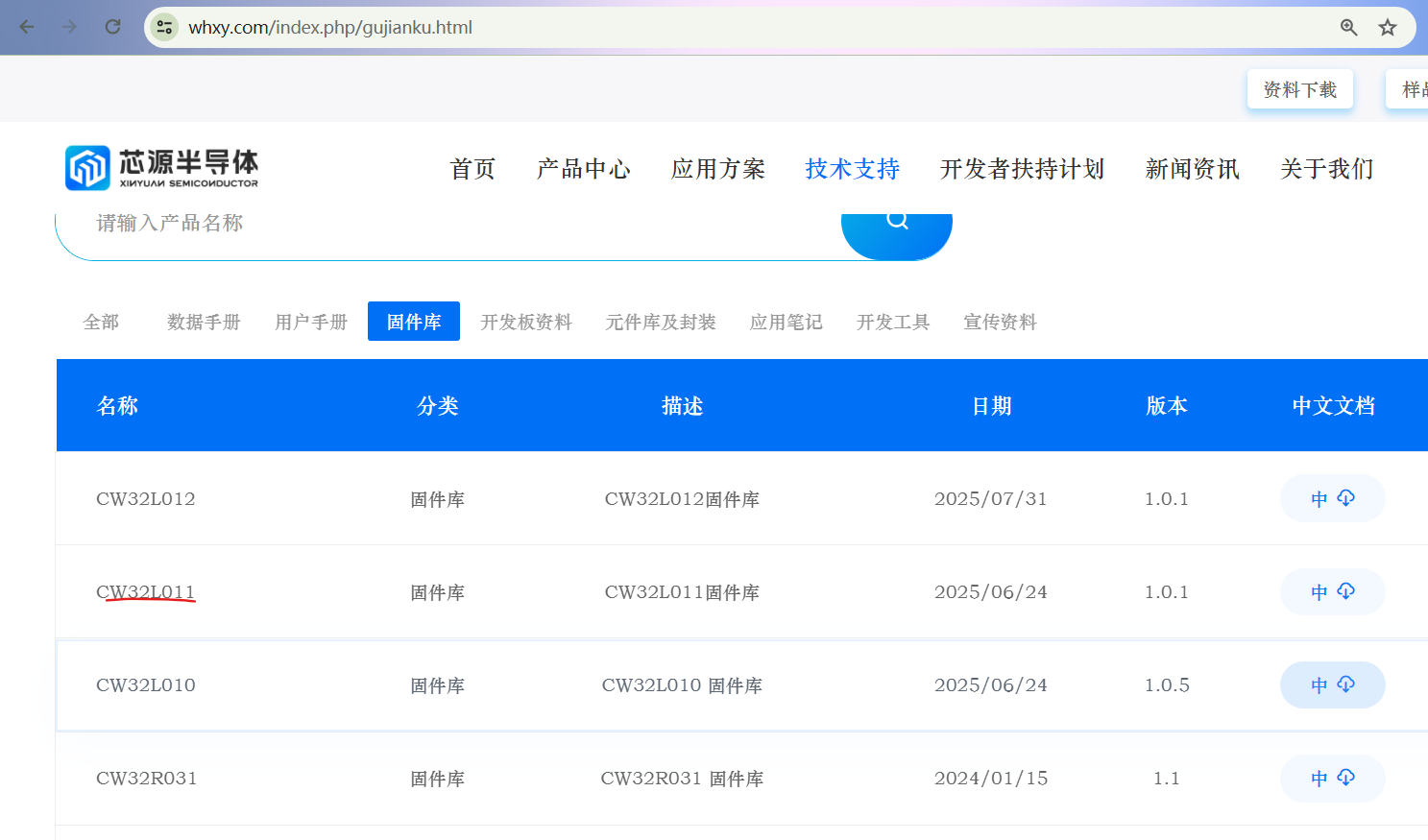The width and height of the screenshot is (1428, 840).
Task: Select the 元件库及封装 category tab
Action: pyautogui.click(x=661, y=322)
